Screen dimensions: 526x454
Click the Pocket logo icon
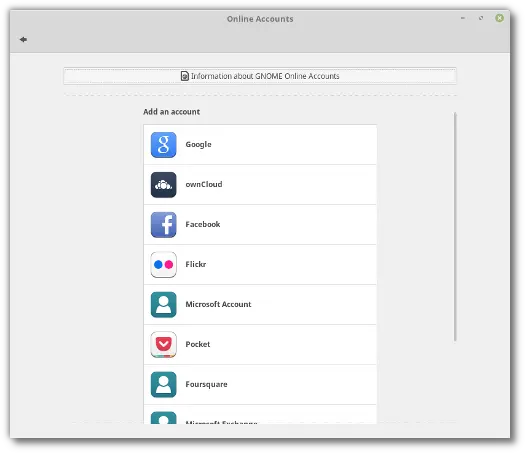pyautogui.click(x=163, y=344)
